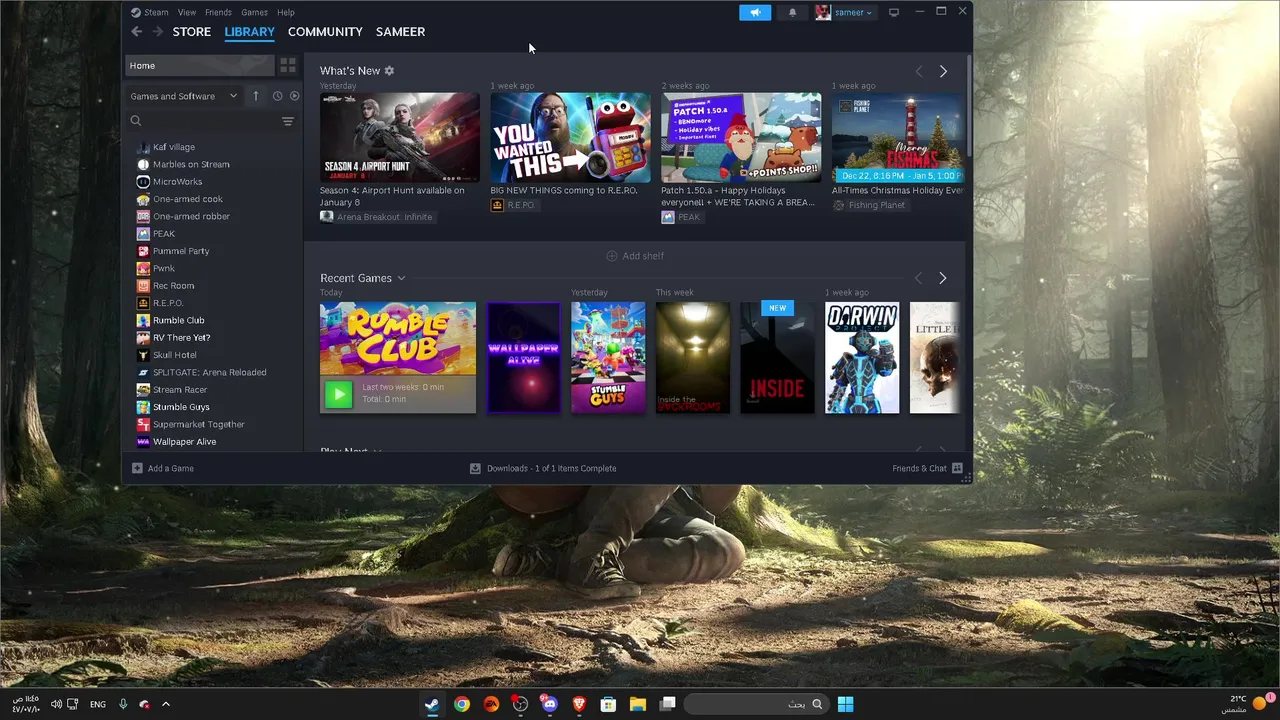Open Inside the Backrooms game cover

tap(693, 357)
